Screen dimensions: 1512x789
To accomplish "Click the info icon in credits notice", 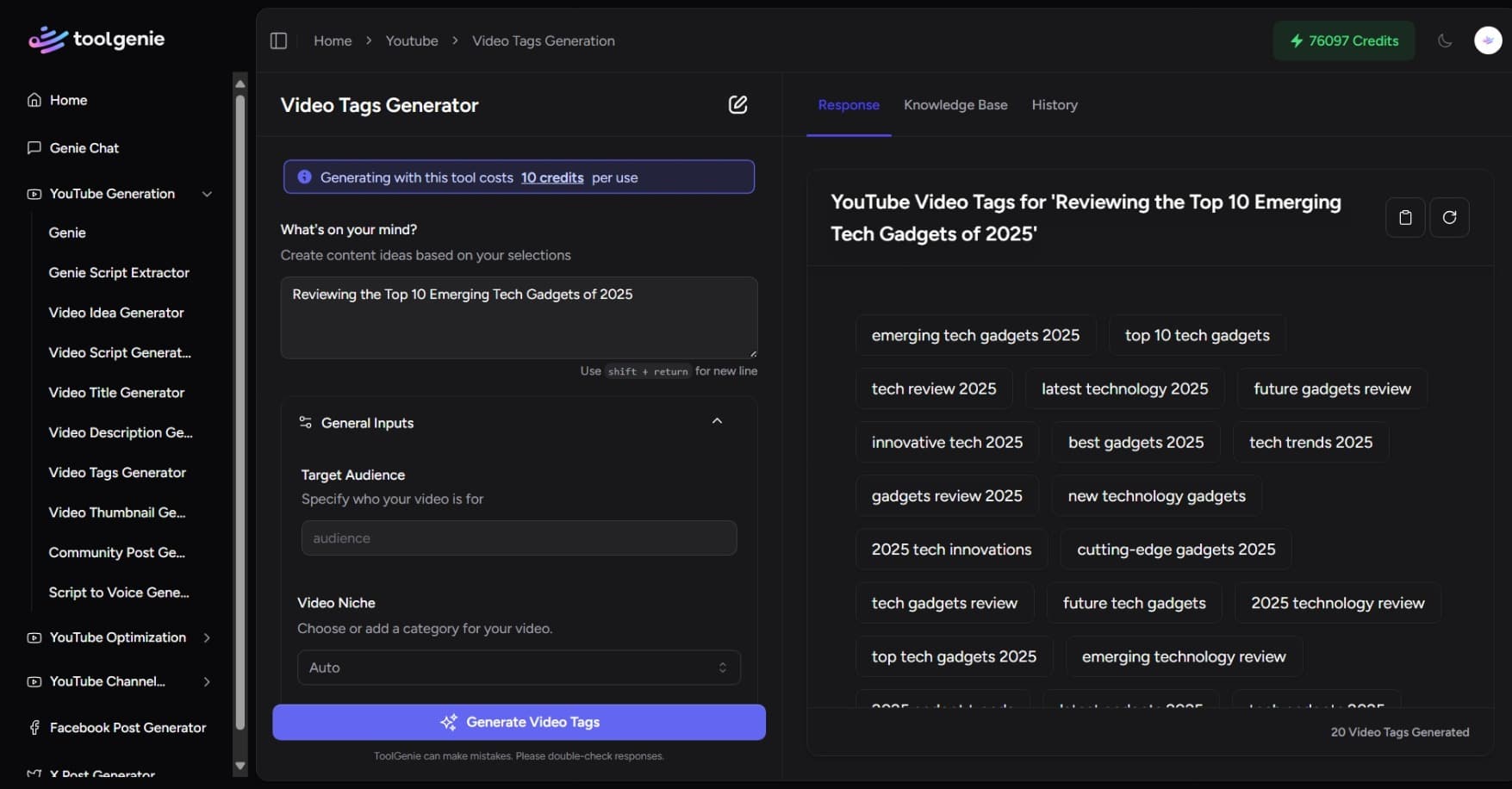I will click(304, 177).
